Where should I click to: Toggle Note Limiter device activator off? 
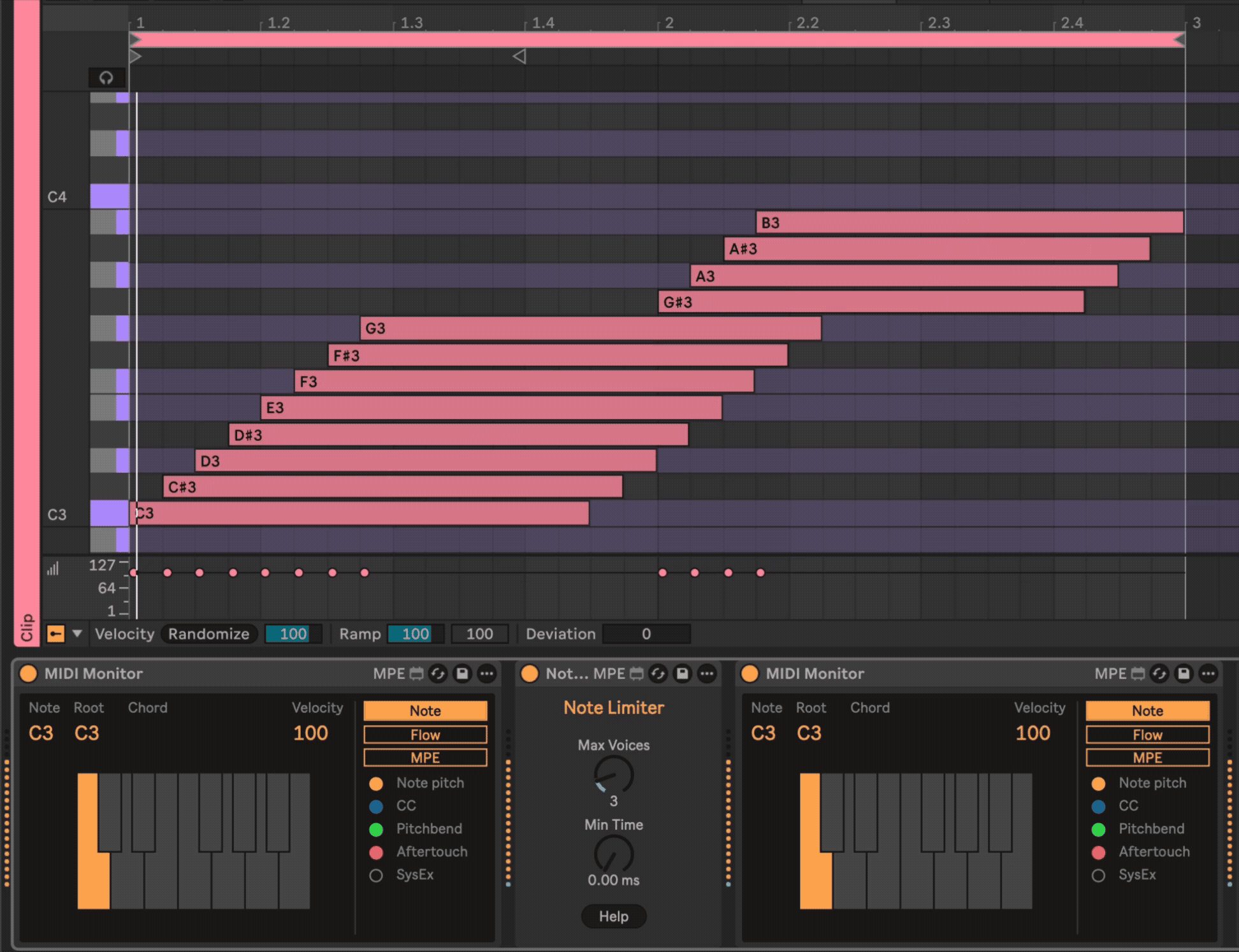(530, 674)
